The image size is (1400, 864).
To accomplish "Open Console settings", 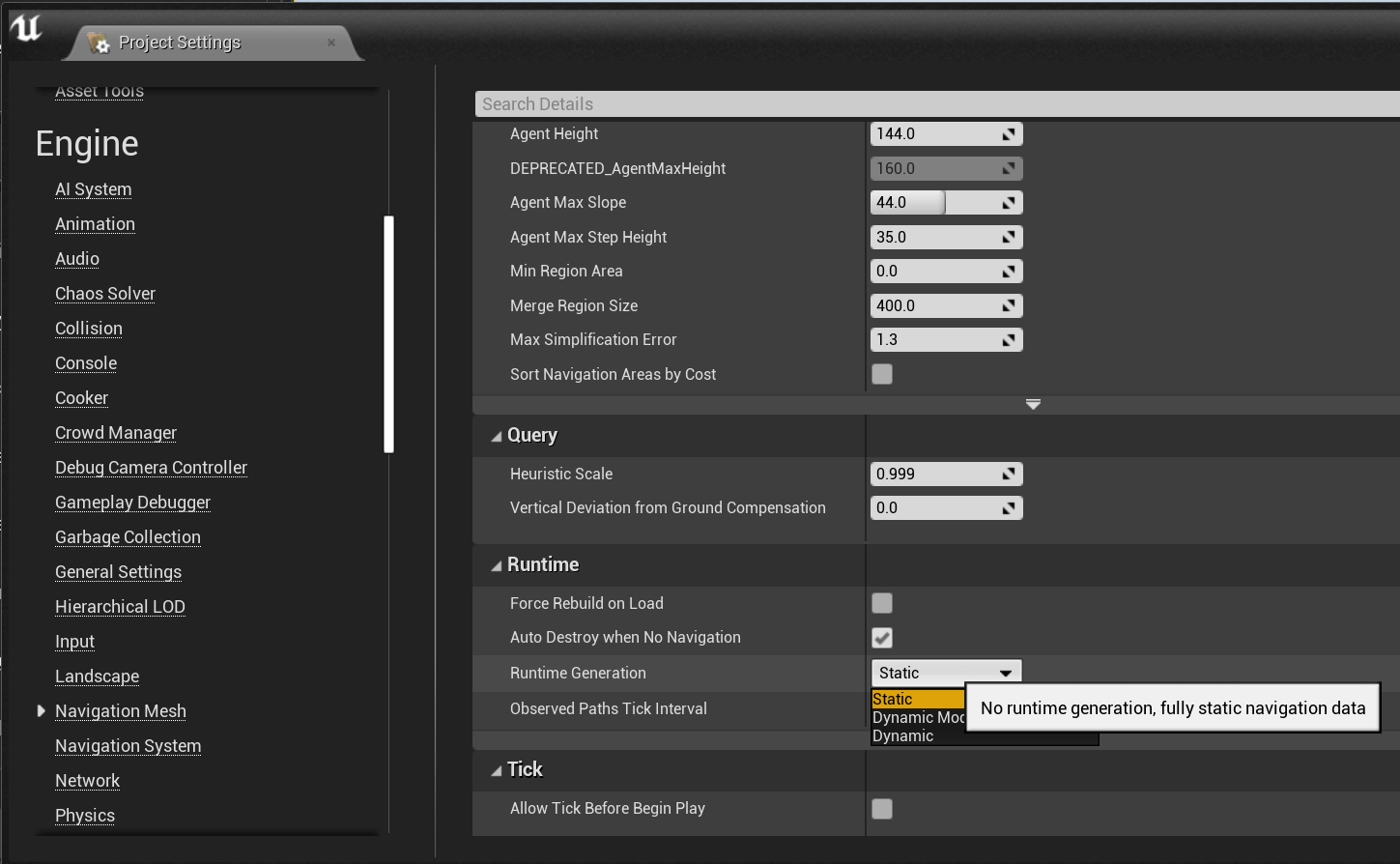I will click(86, 363).
